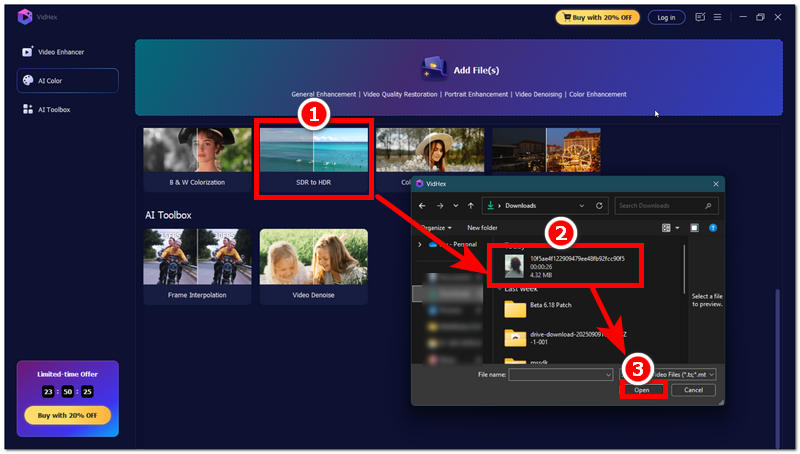Expand the Personal cloud tree item
This screenshot has width=800, height=454.
419,244
